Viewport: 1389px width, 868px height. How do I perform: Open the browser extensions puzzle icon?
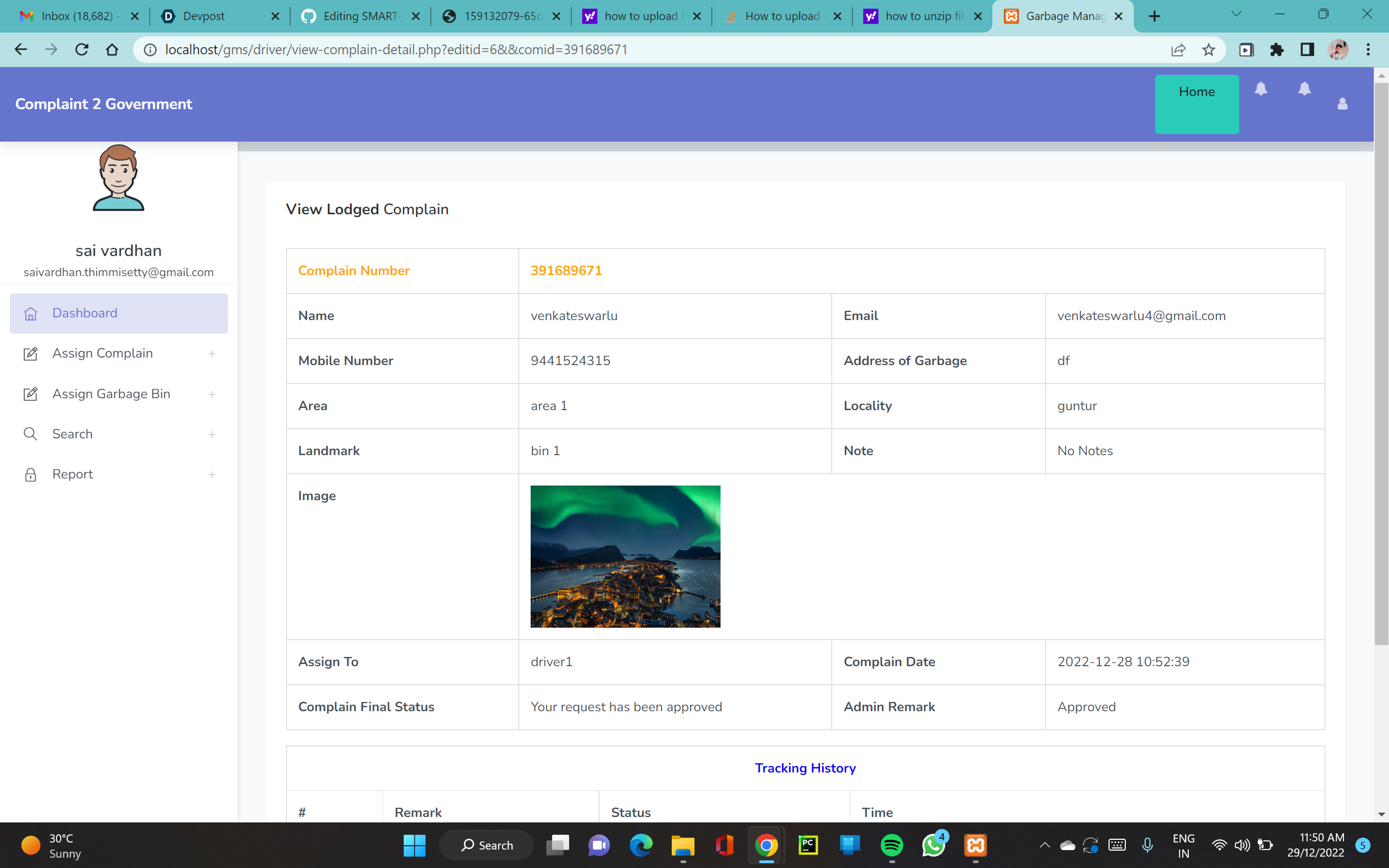[1277, 50]
